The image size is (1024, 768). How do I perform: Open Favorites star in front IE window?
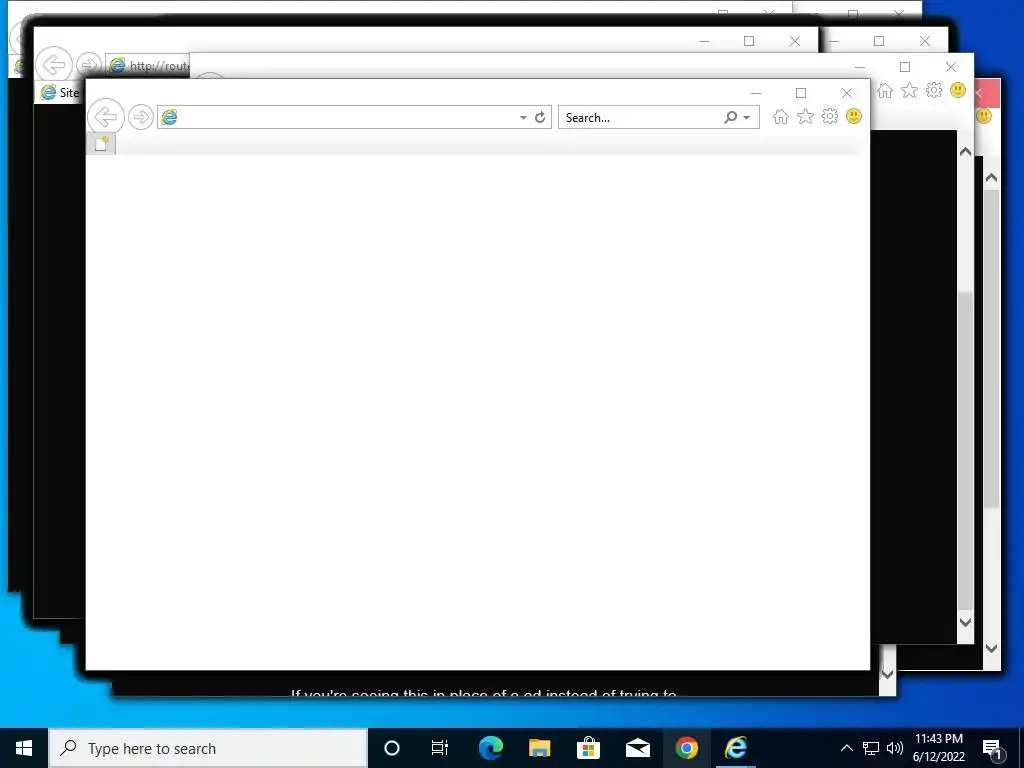[x=805, y=117]
